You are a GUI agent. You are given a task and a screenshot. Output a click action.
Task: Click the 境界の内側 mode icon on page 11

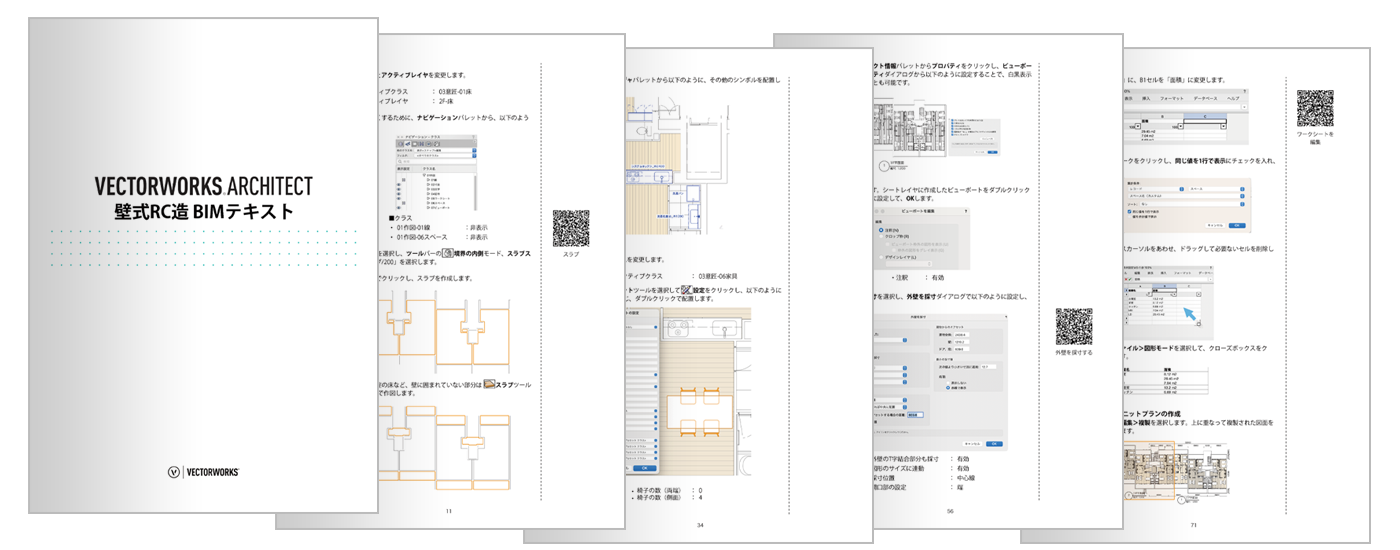click(x=448, y=254)
